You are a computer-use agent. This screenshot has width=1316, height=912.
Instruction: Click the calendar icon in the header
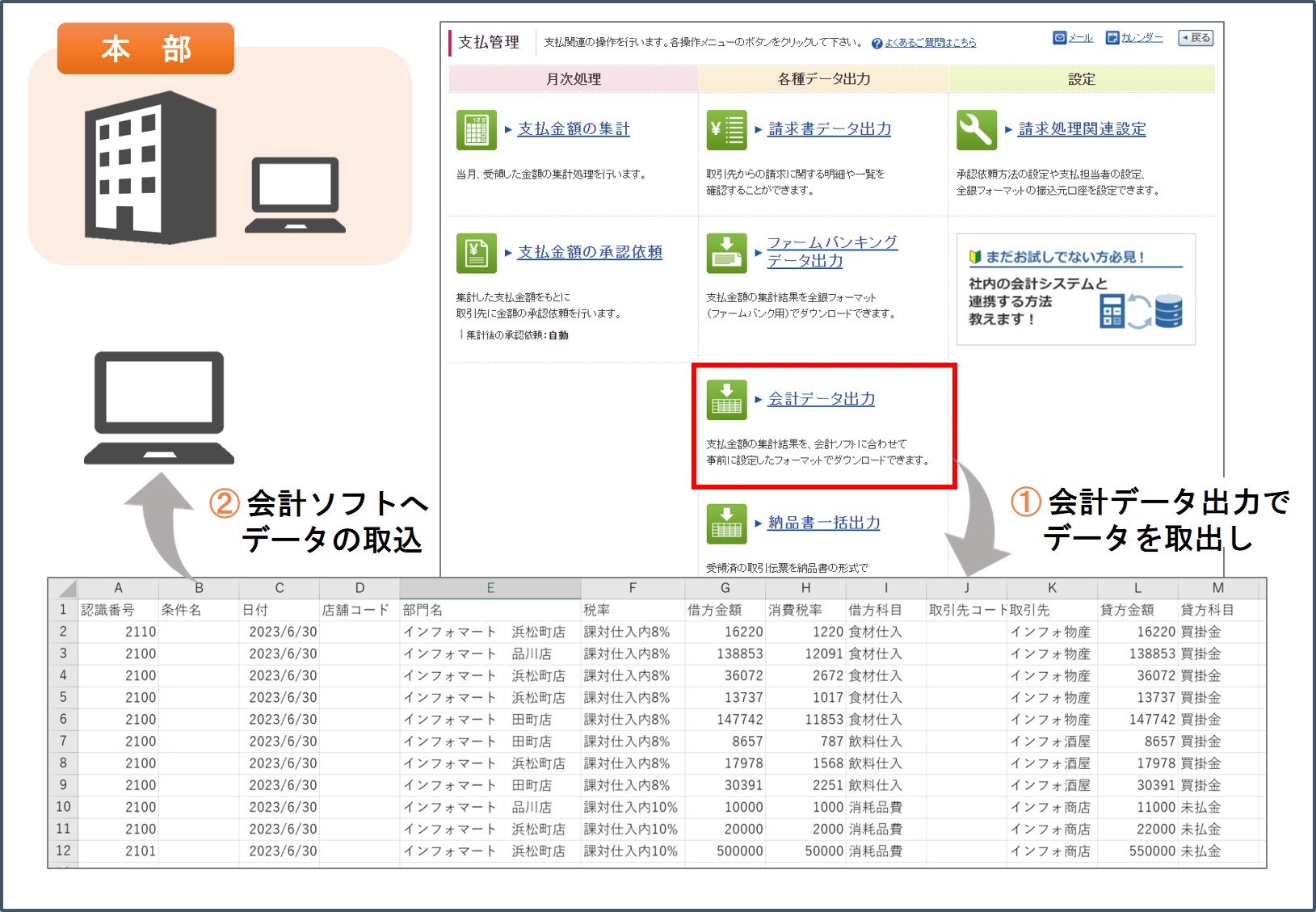pyautogui.click(x=1112, y=38)
